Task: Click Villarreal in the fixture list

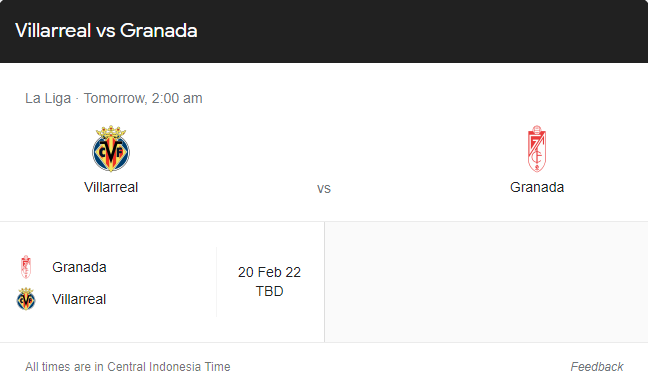Action: 79,299
